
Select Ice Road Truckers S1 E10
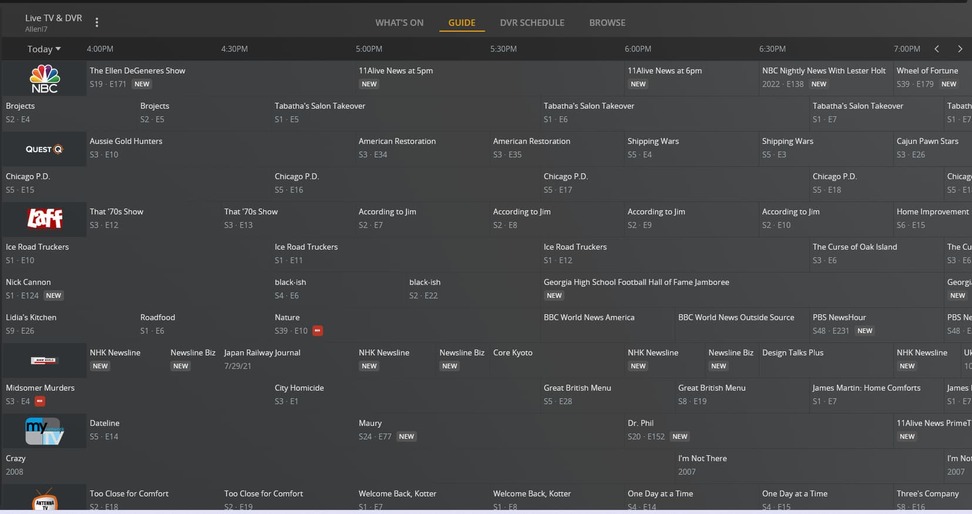[136, 254]
